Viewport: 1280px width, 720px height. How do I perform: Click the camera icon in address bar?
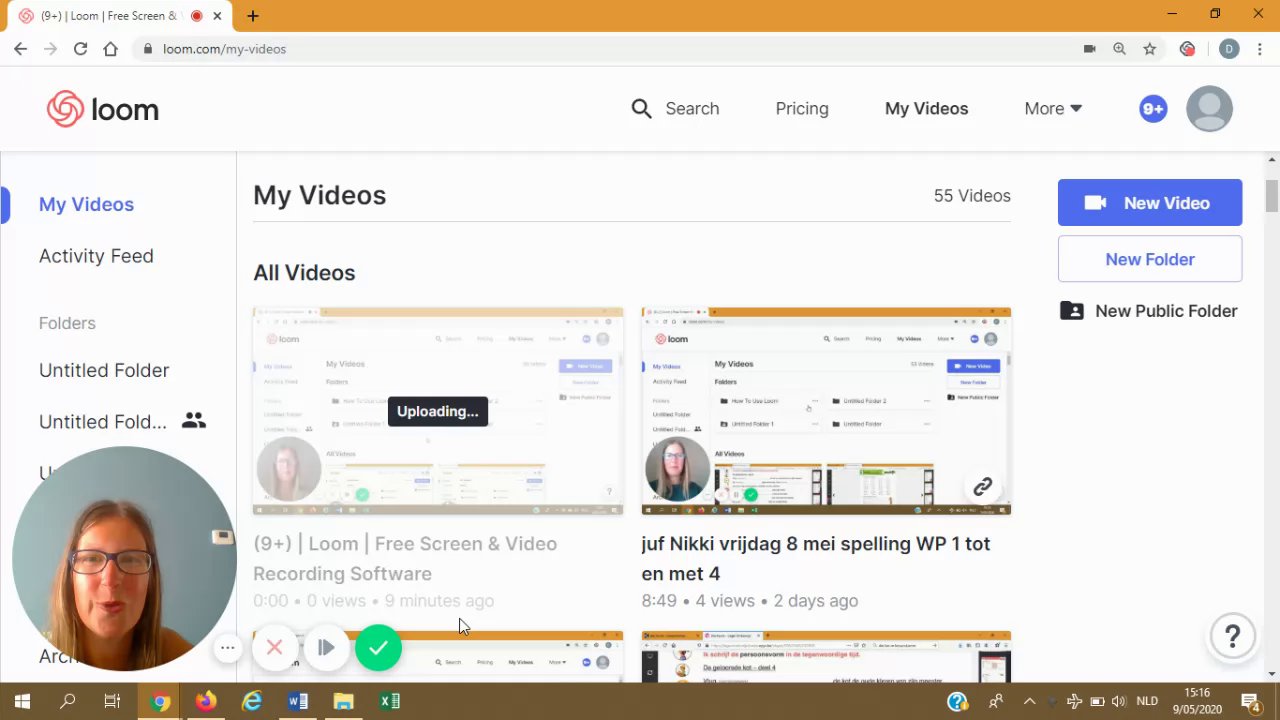1090,48
